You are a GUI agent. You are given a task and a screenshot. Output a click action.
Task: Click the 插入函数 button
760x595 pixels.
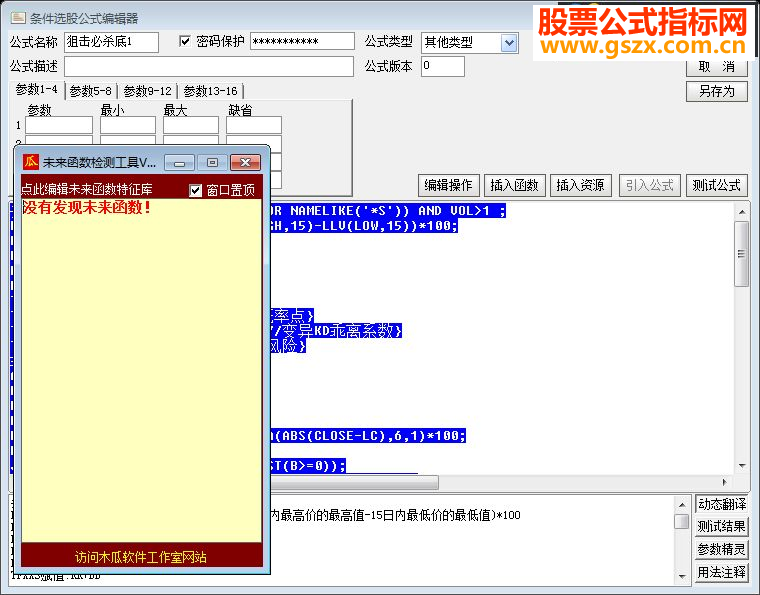(x=515, y=185)
